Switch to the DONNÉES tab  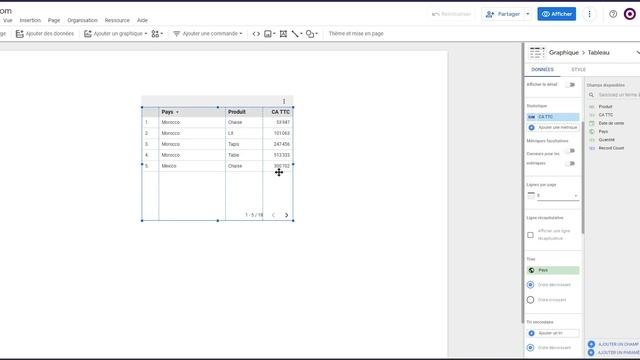click(x=542, y=69)
